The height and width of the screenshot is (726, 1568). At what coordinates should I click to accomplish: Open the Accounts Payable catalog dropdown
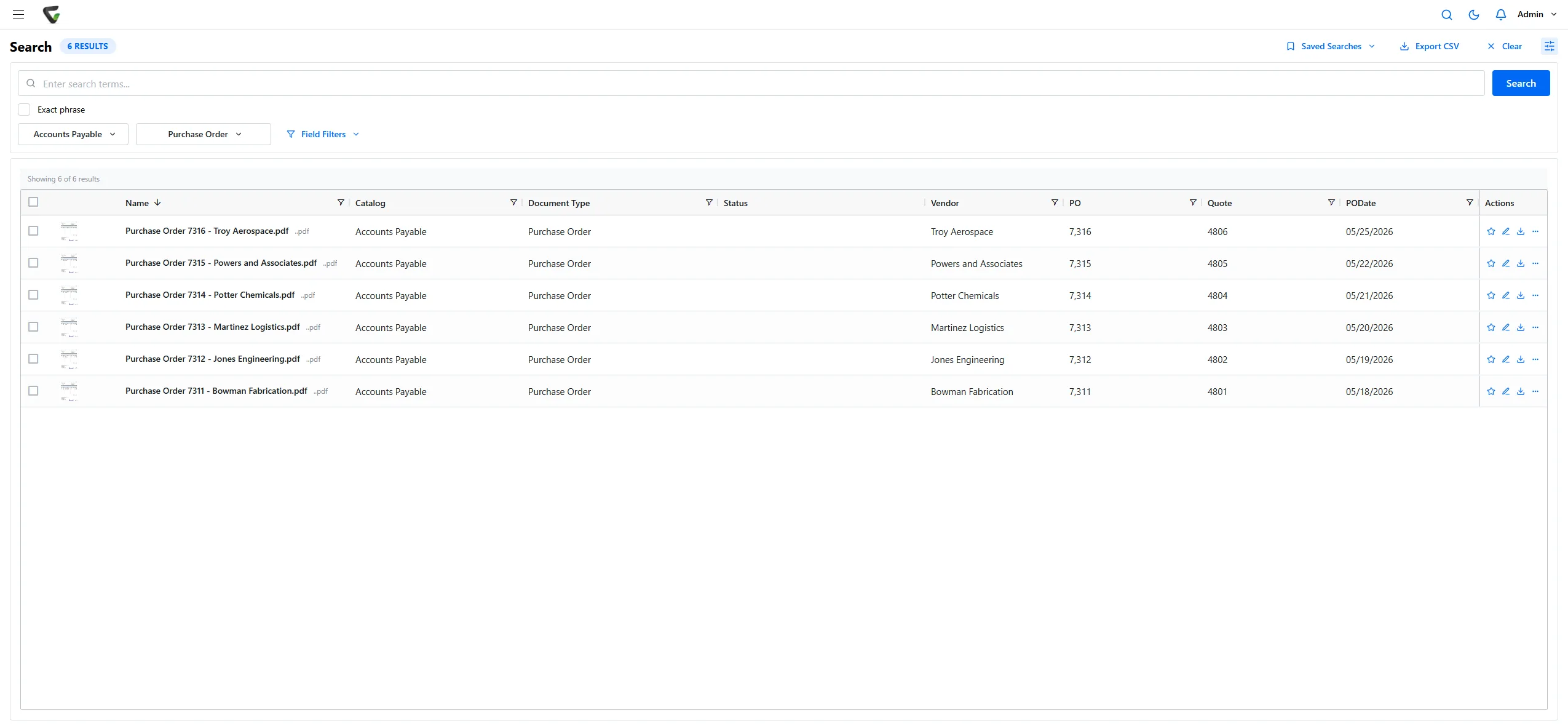[x=73, y=134]
